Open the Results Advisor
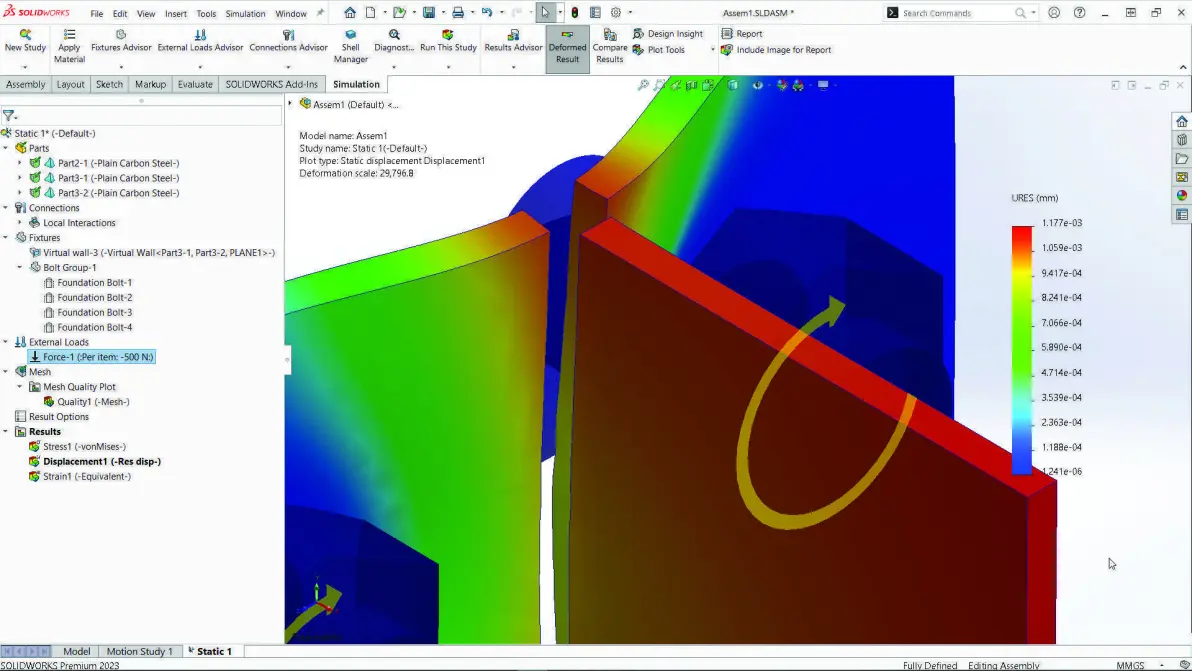 point(513,40)
